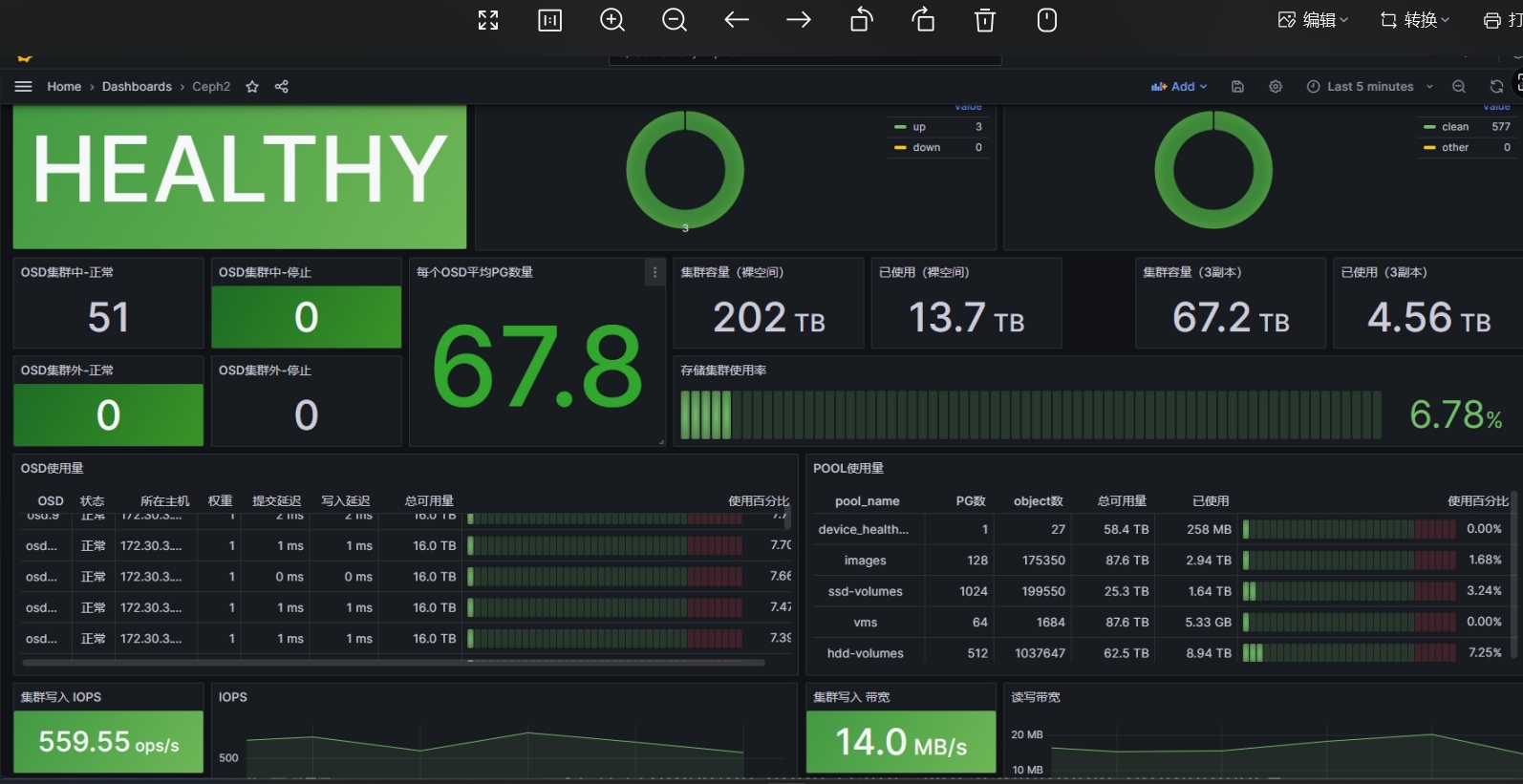Open the Grafana hamburger navigation menu

[x=24, y=86]
